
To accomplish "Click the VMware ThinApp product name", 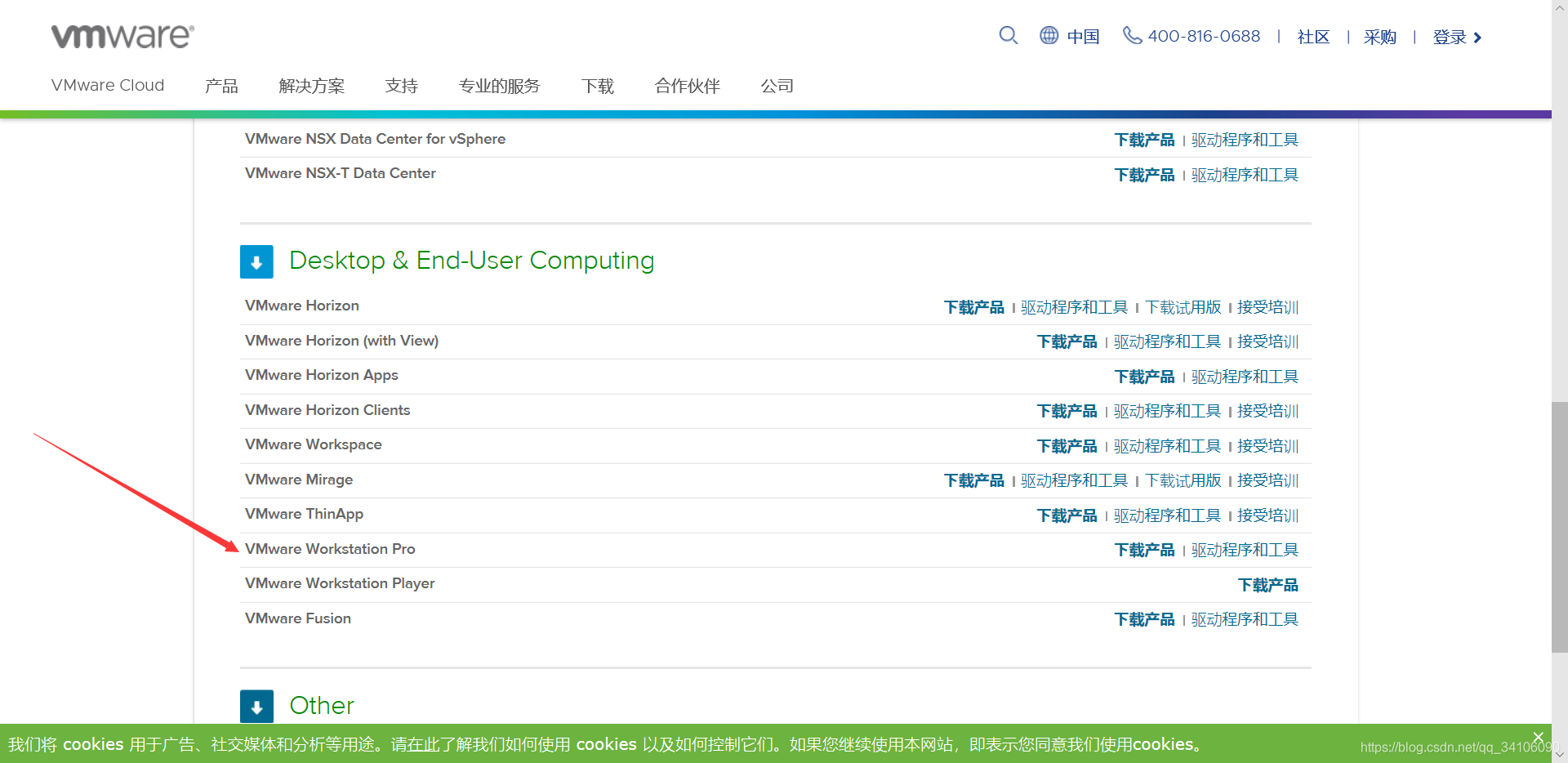I will click(x=304, y=514).
